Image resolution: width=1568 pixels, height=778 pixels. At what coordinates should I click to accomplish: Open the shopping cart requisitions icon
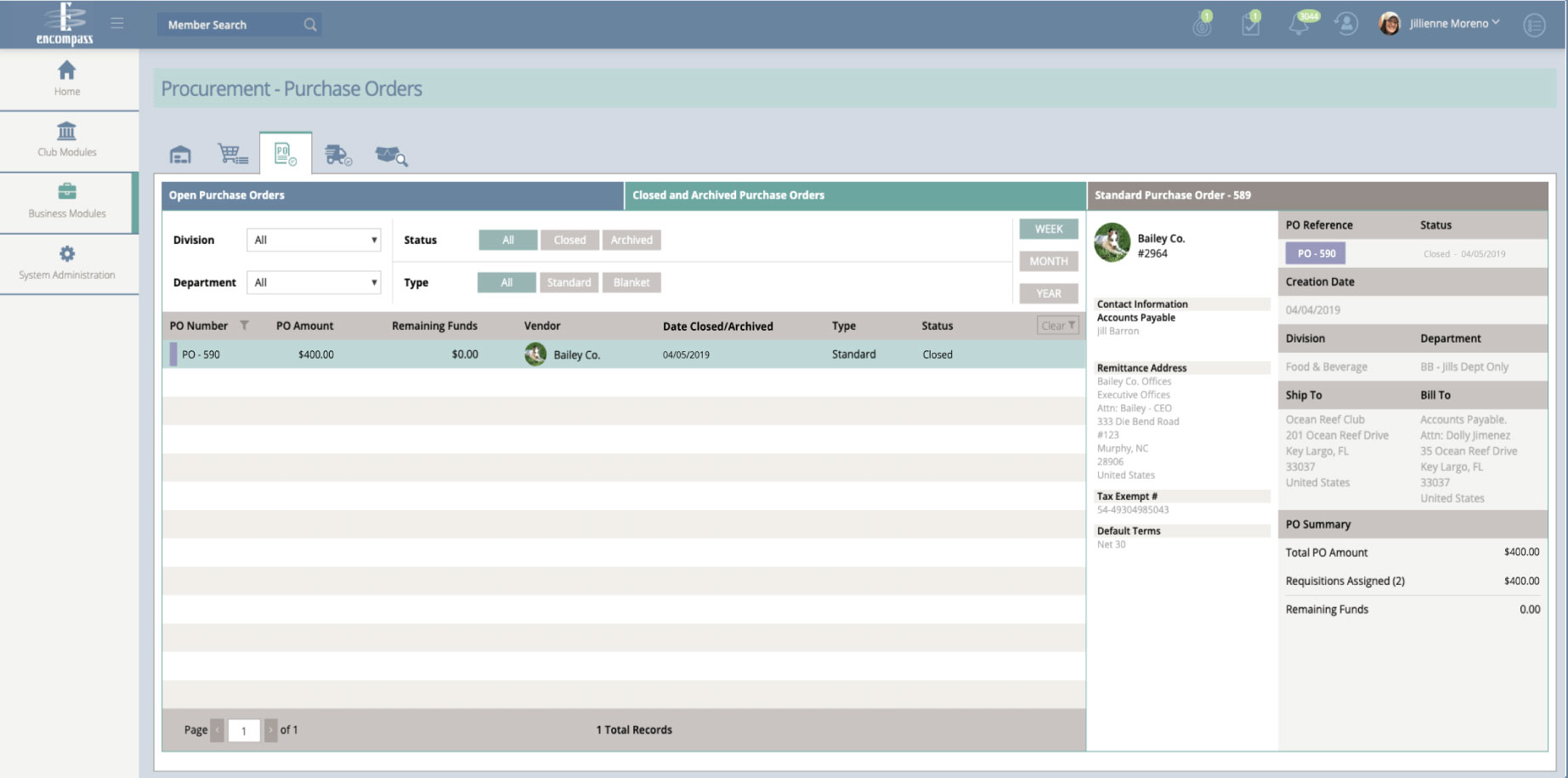coord(232,154)
